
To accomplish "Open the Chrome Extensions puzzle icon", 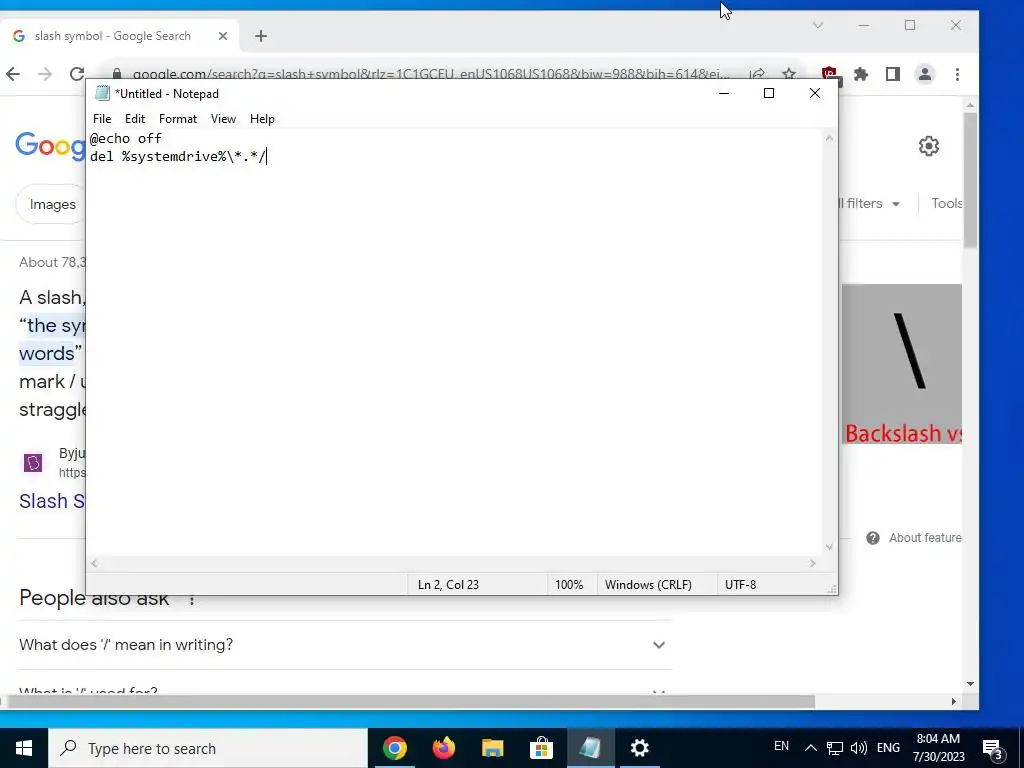I will pos(861,74).
